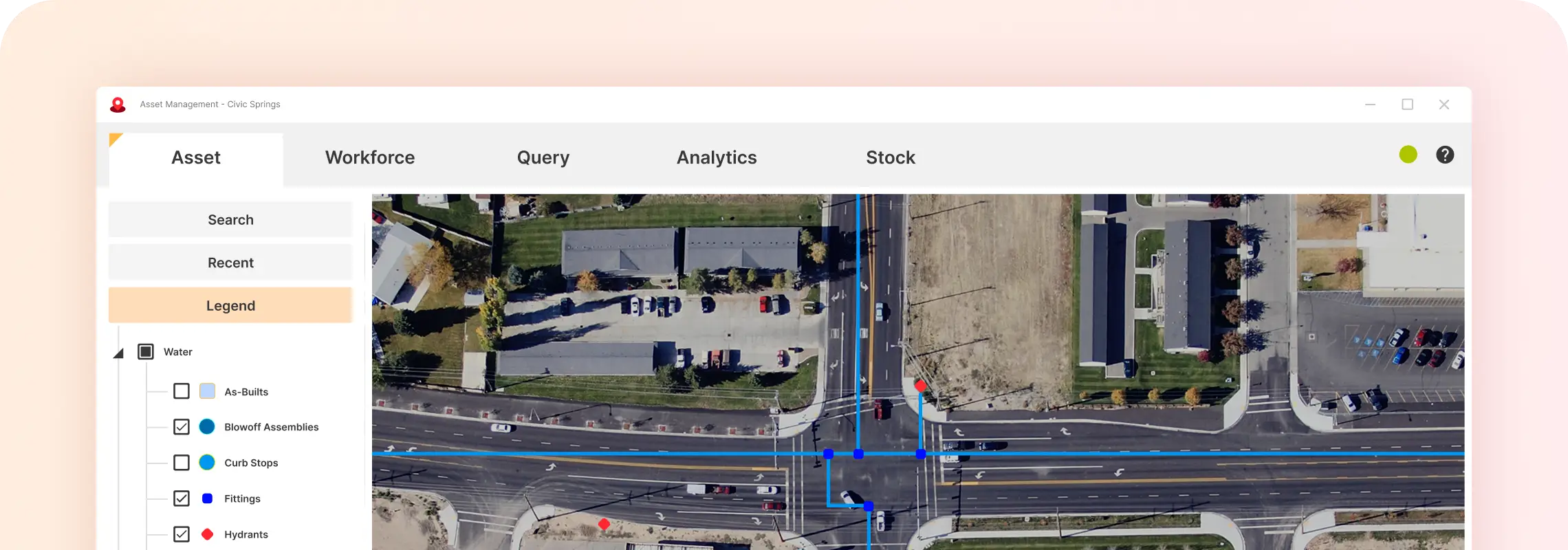Click the Hydrants red diamond legend icon

point(207,534)
